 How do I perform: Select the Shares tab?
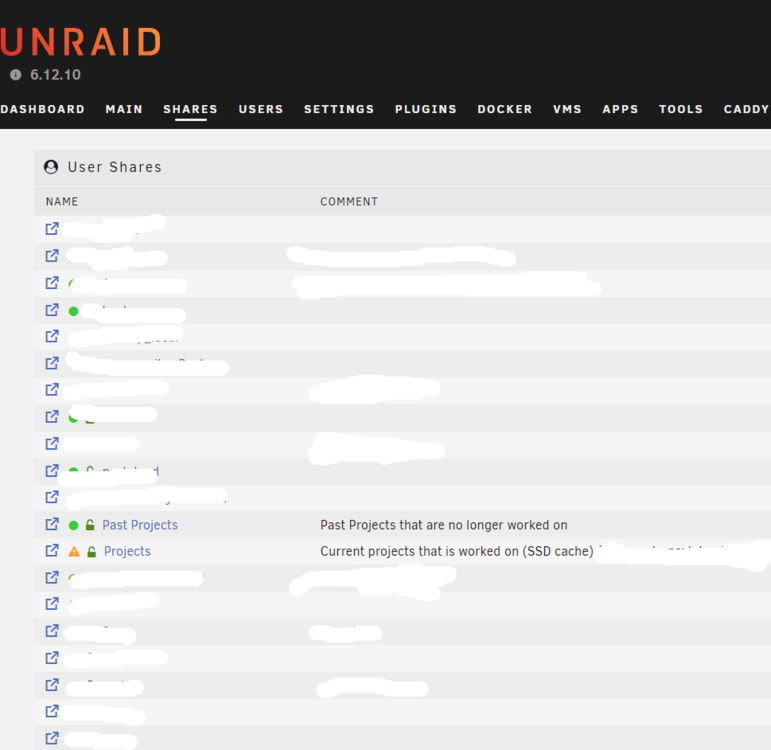tap(190, 109)
